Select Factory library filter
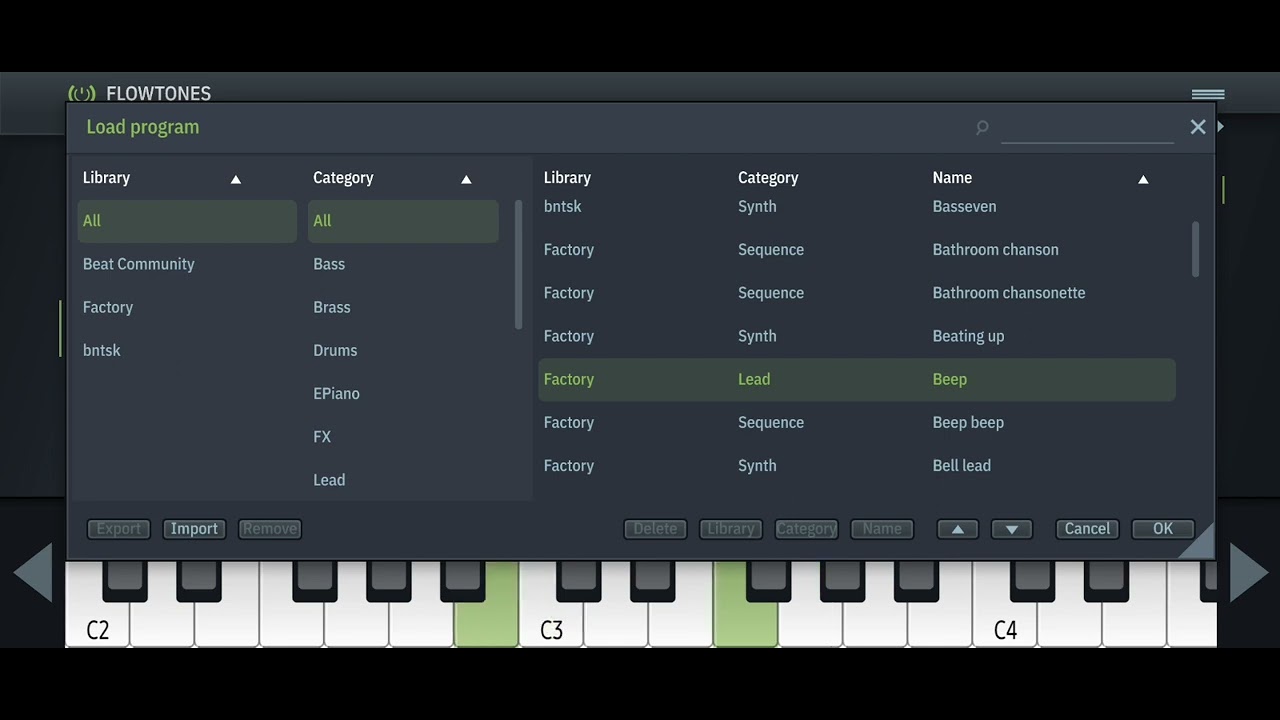The image size is (1280, 720). click(x=187, y=307)
